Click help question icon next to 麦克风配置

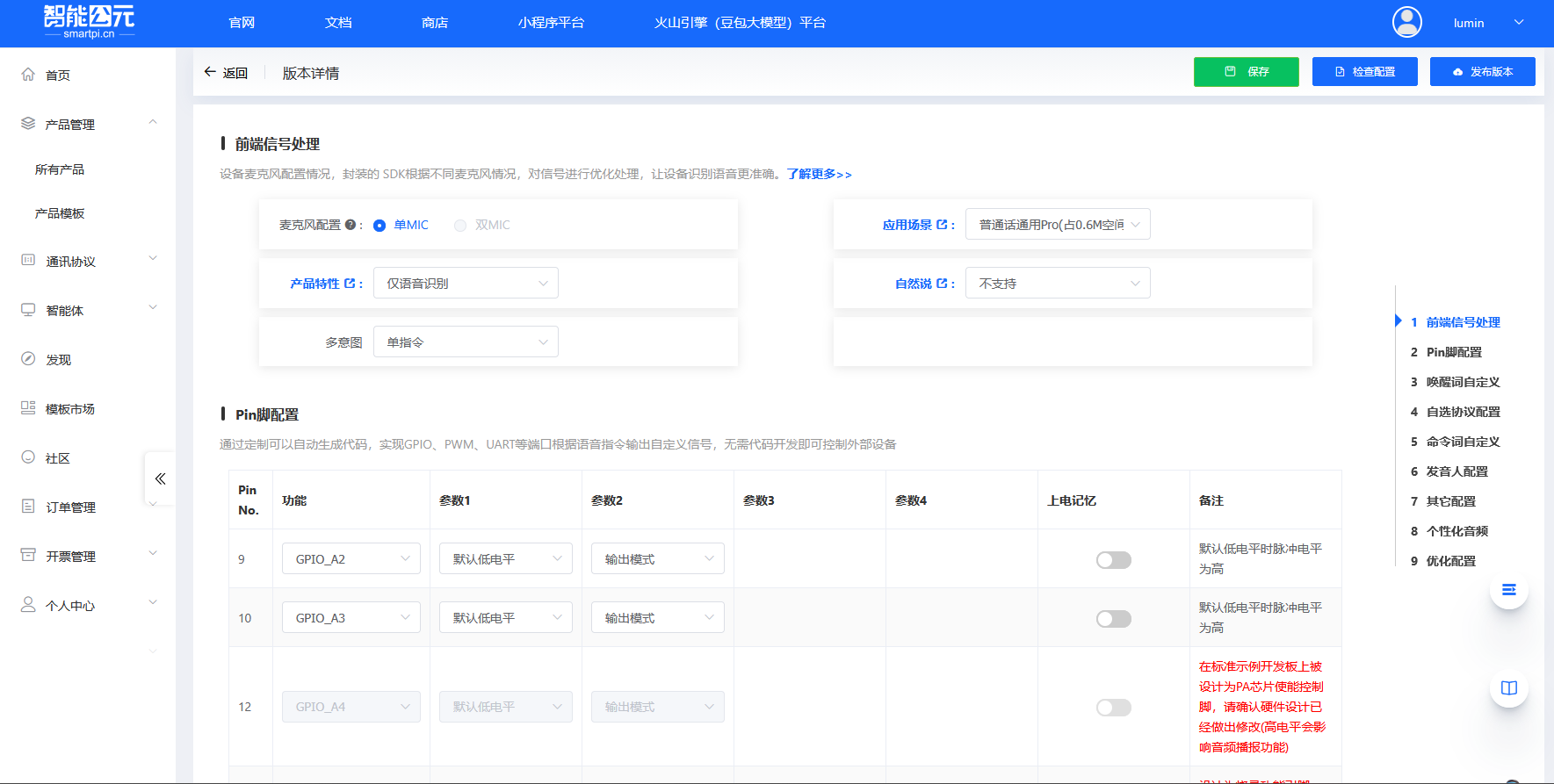pyautogui.click(x=351, y=225)
